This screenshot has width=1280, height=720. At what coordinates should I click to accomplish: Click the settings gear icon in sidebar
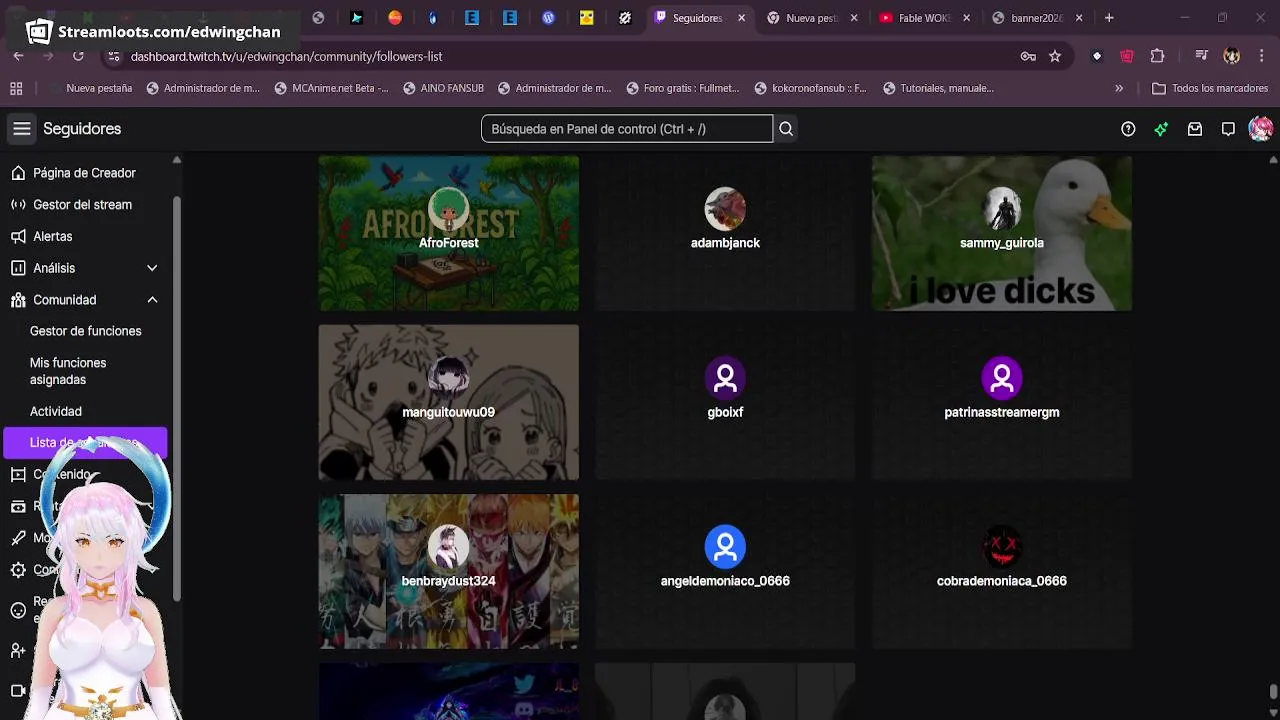click(x=18, y=570)
